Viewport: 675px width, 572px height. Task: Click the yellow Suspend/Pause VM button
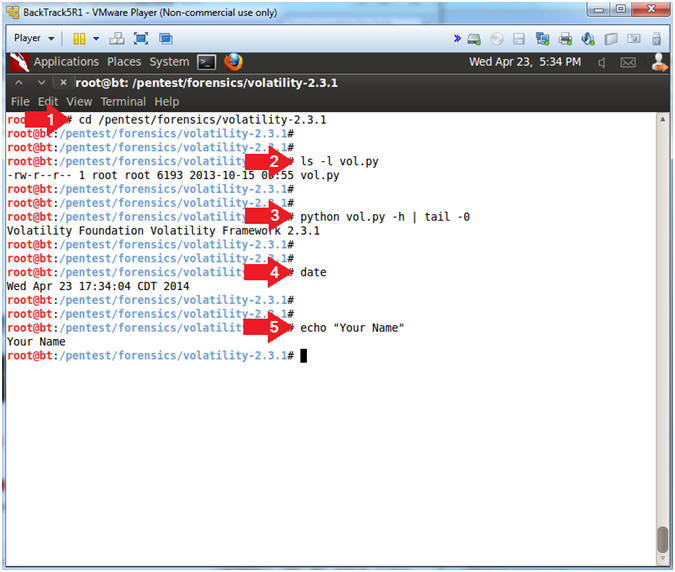point(79,39)
